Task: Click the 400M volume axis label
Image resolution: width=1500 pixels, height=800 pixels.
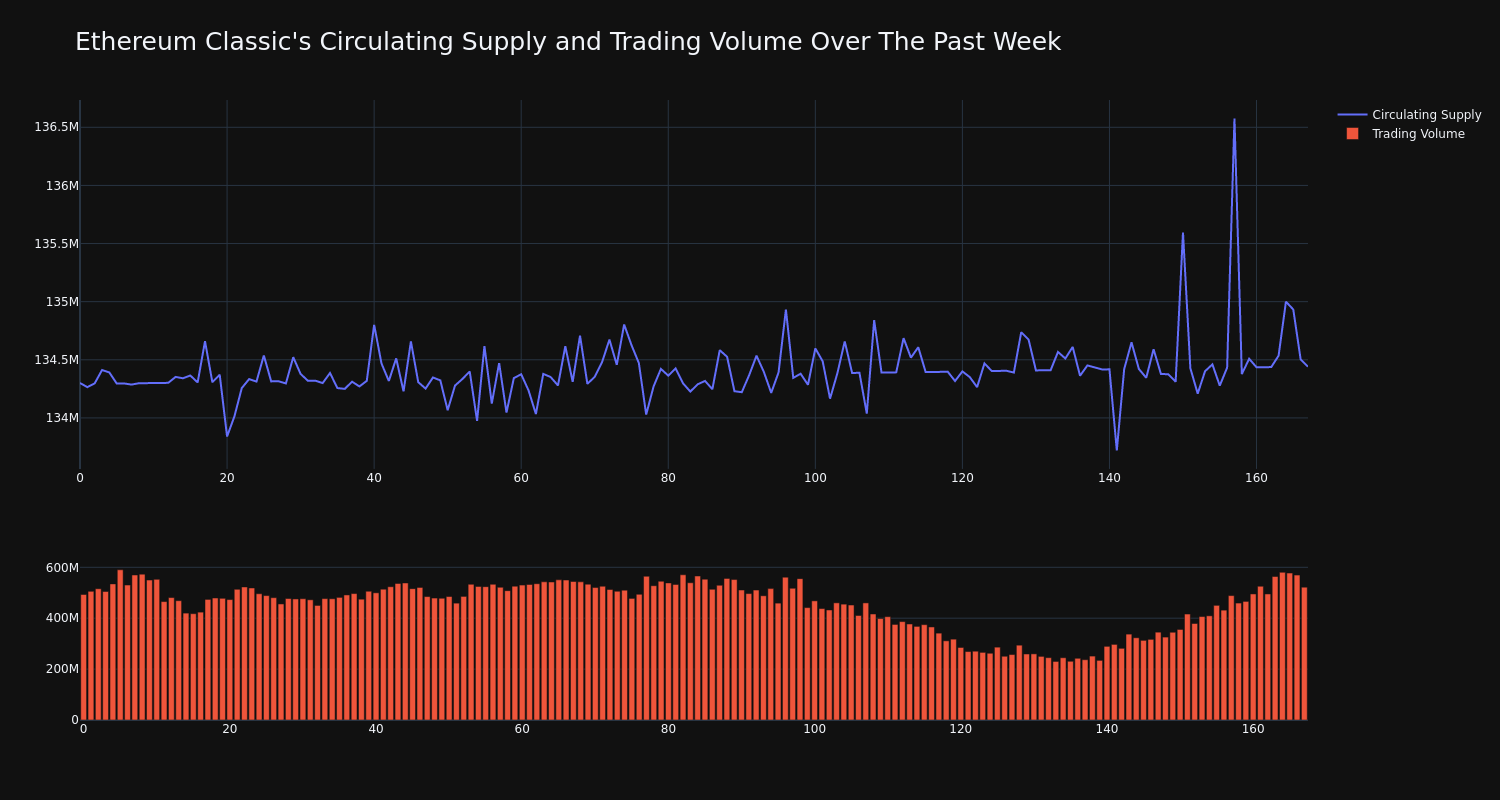Action: click(62, 618)
